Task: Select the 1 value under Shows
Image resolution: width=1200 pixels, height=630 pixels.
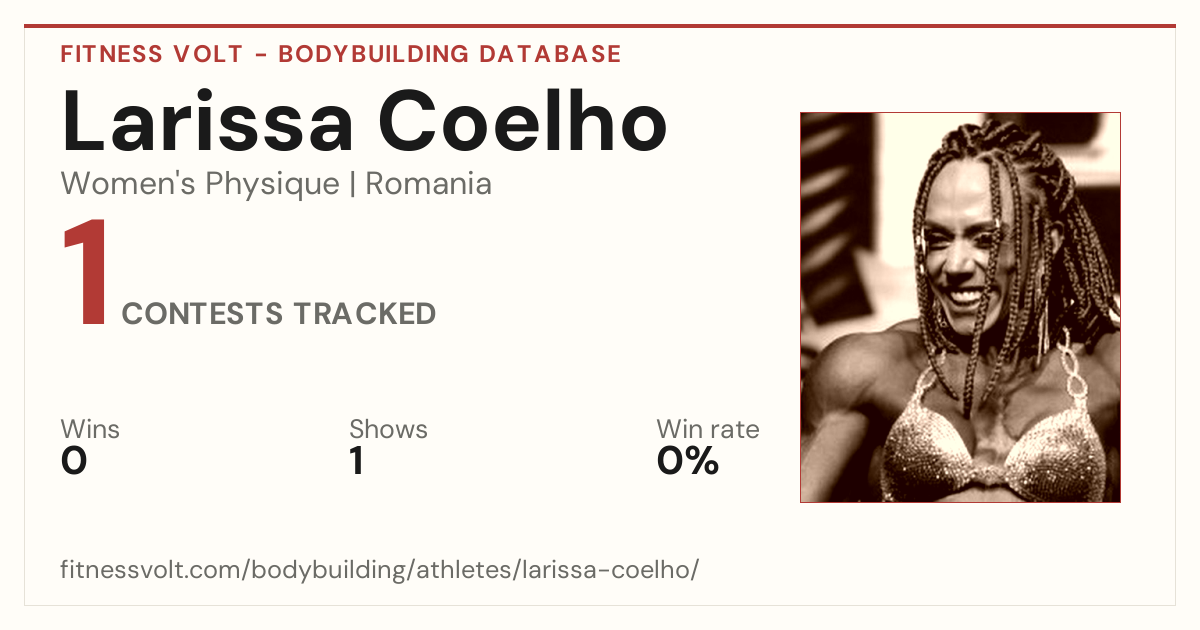Action: pyautogui.click(x=356, y=461)
